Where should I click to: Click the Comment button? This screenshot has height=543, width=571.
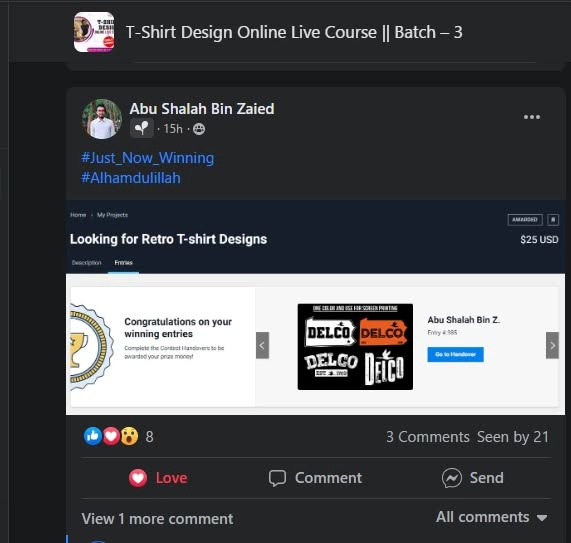pyautogui.click(x=315, y=478)
